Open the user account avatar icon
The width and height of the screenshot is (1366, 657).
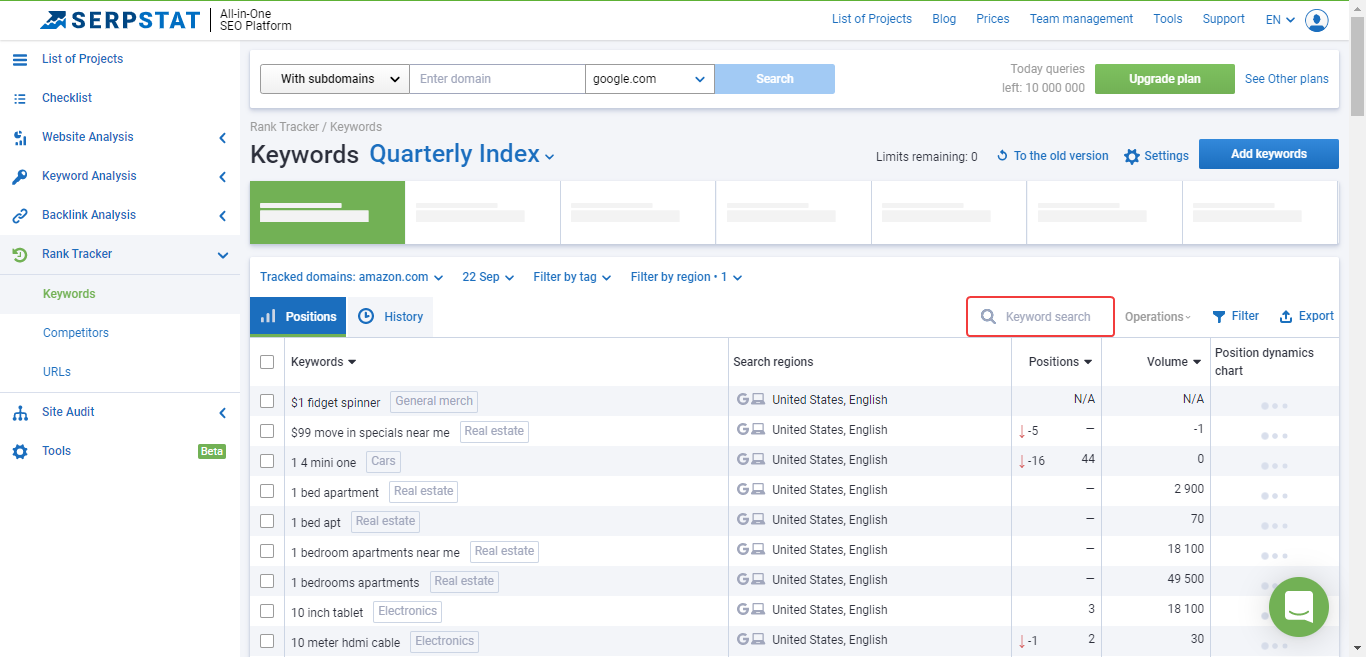click(1317, 19)
